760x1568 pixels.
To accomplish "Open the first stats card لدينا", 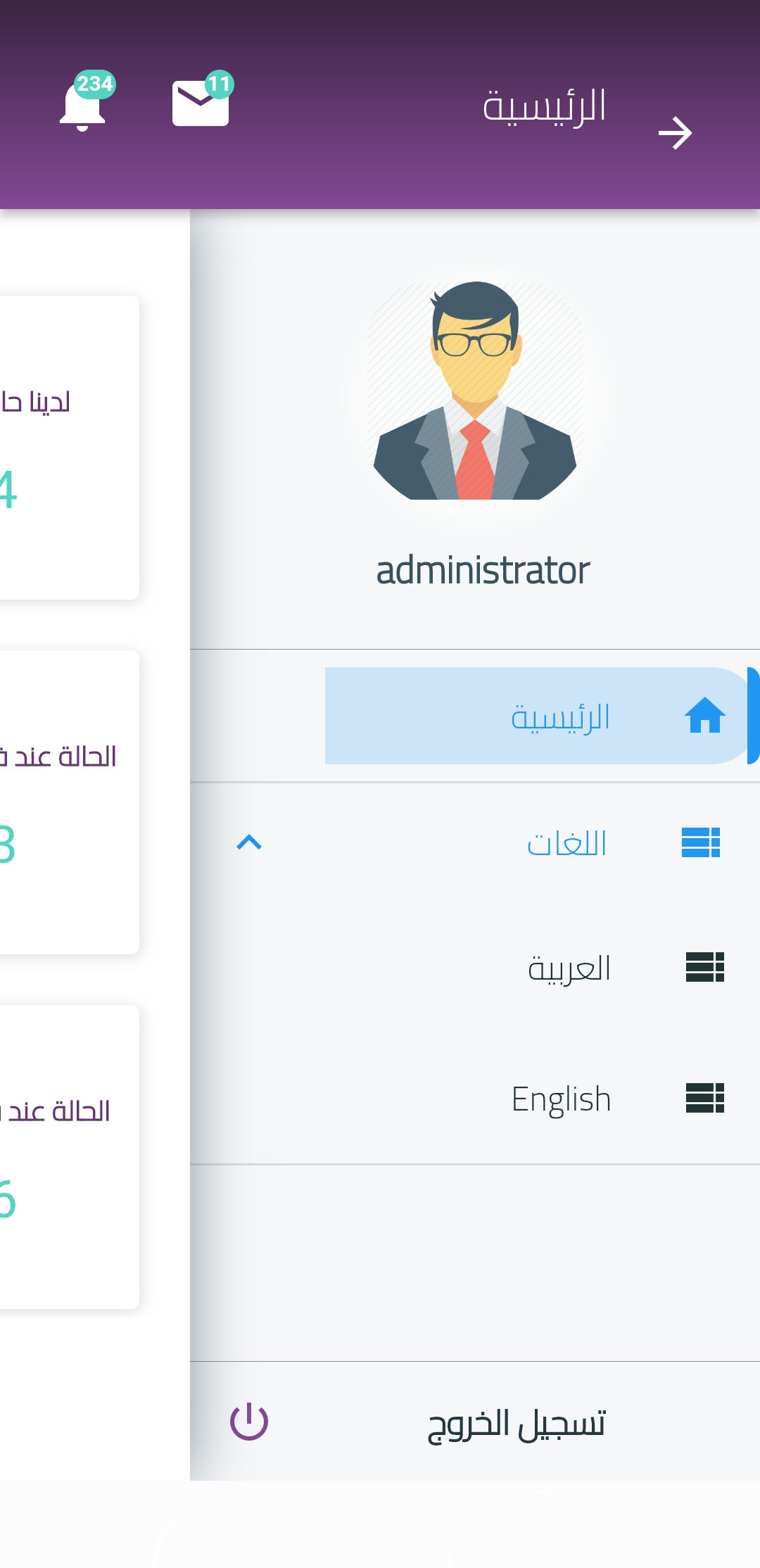I will 69,448.
